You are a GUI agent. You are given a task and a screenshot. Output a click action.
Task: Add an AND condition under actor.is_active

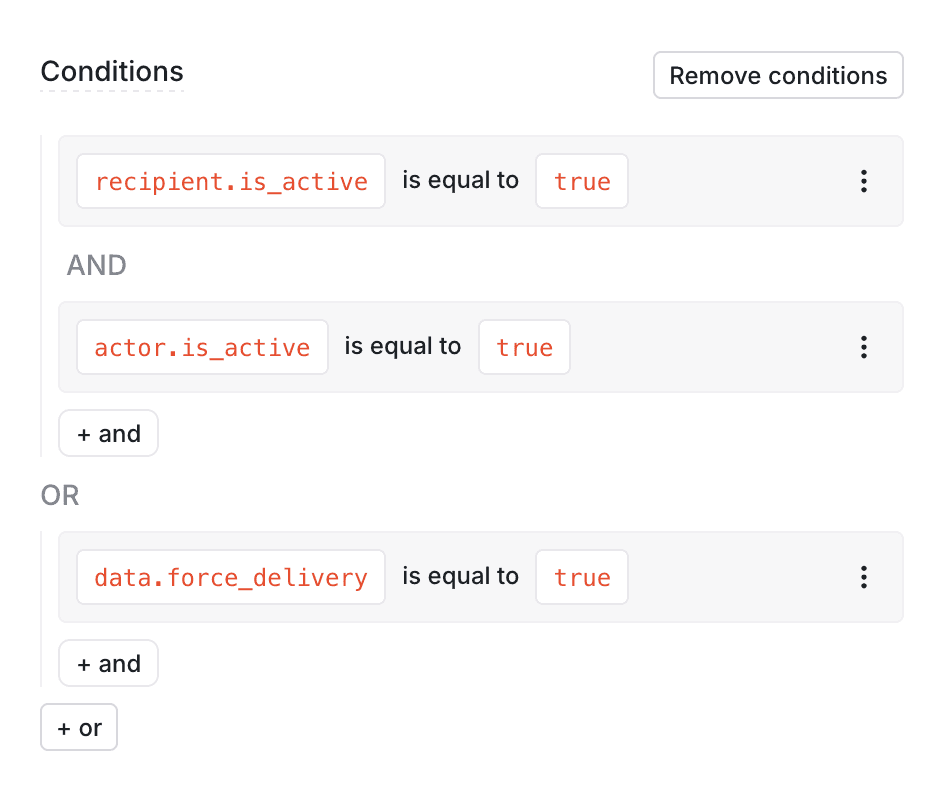tap(108, 433)
